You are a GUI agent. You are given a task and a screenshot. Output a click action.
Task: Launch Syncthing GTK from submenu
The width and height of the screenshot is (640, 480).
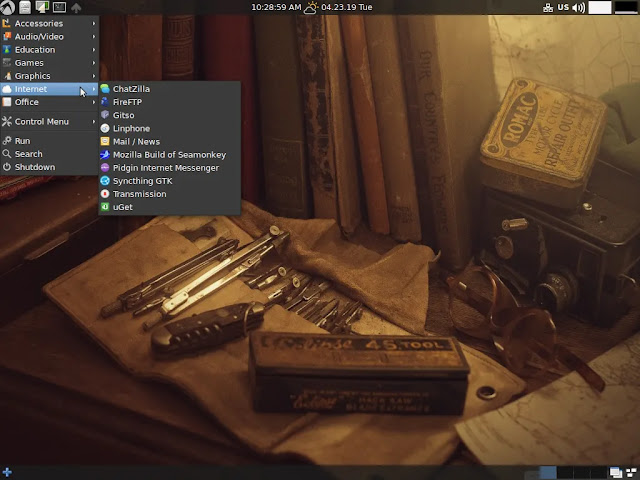pyautogui.click(x=169, y=180)
